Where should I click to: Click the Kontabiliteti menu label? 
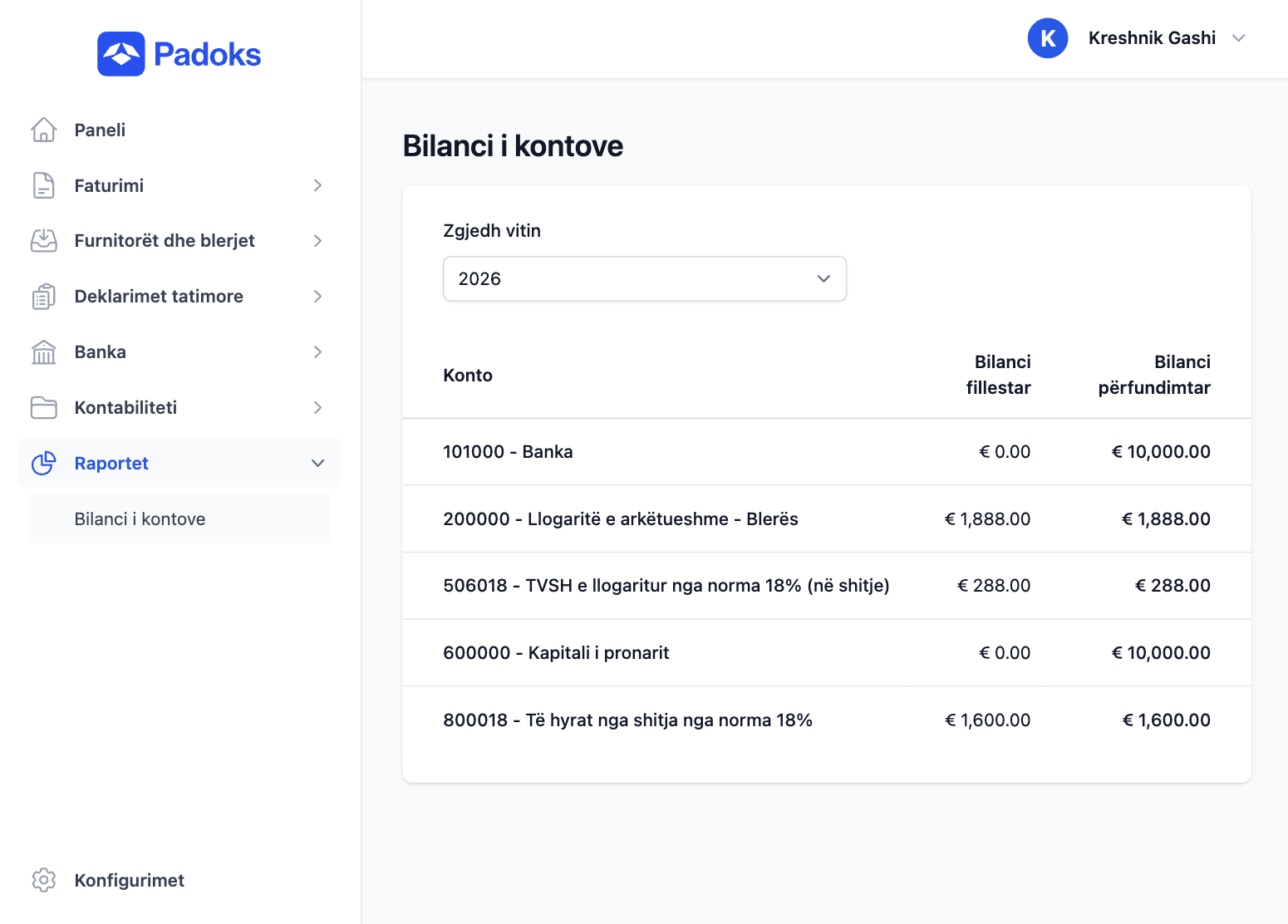point(125,408)
